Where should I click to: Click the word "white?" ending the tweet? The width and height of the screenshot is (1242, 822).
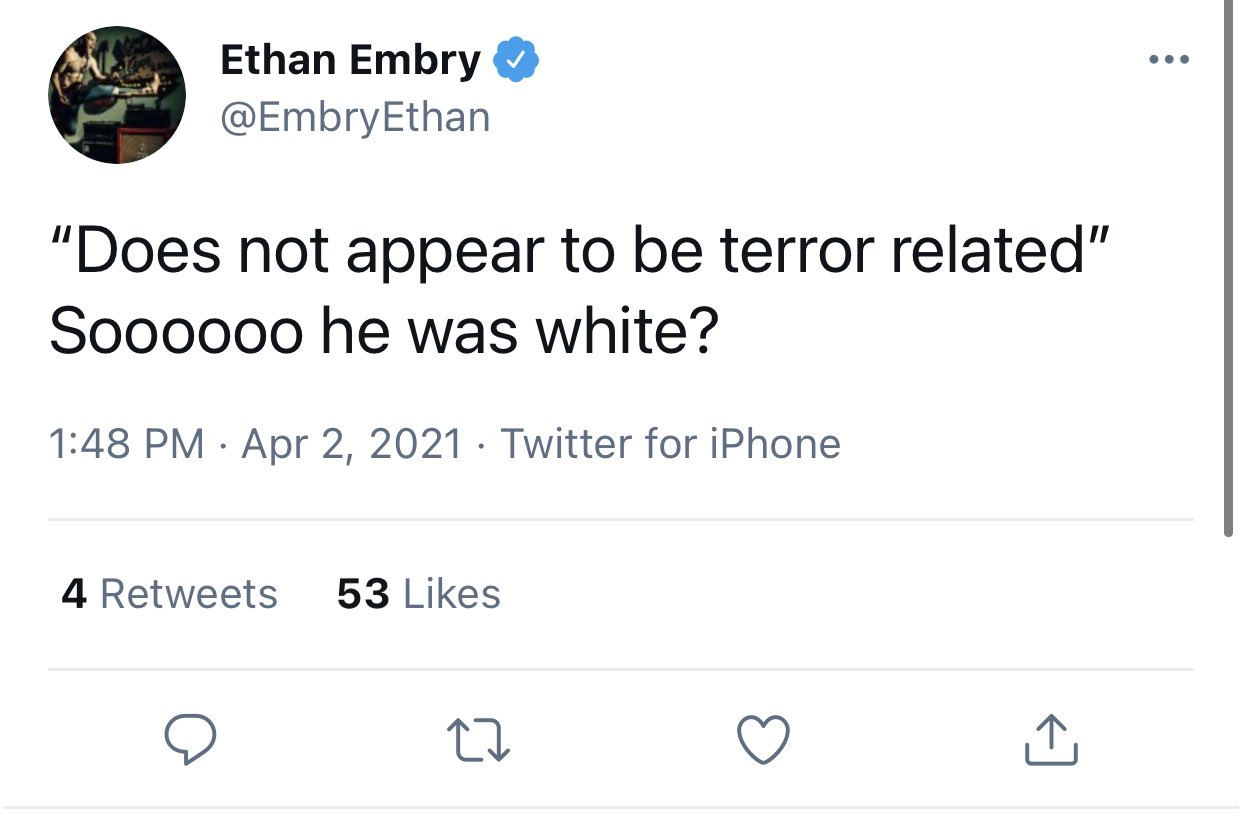coord(627,332)
